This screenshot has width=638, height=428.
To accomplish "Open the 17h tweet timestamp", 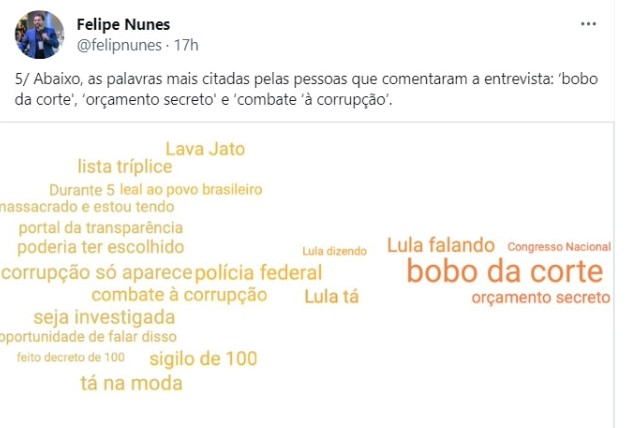I will pyautogui.click(x=185, y=45).
